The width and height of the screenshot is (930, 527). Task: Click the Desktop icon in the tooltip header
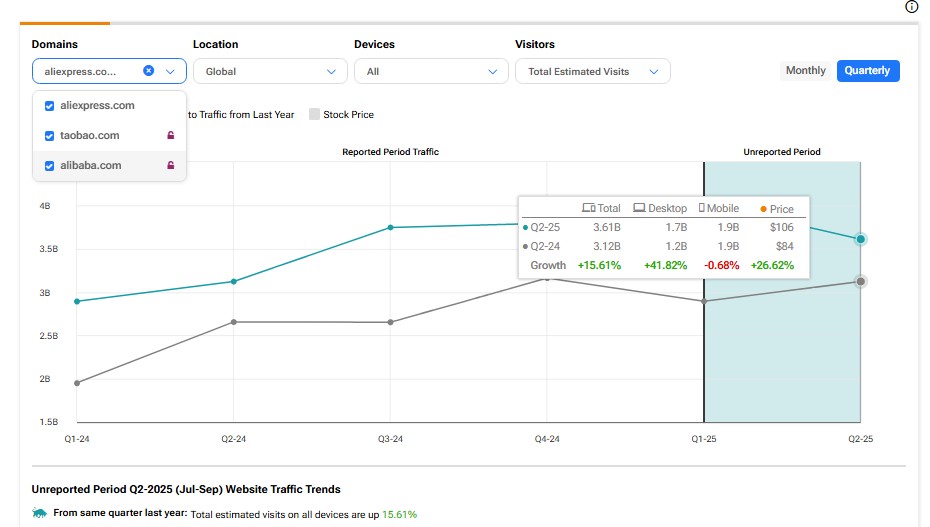(639, 208)
